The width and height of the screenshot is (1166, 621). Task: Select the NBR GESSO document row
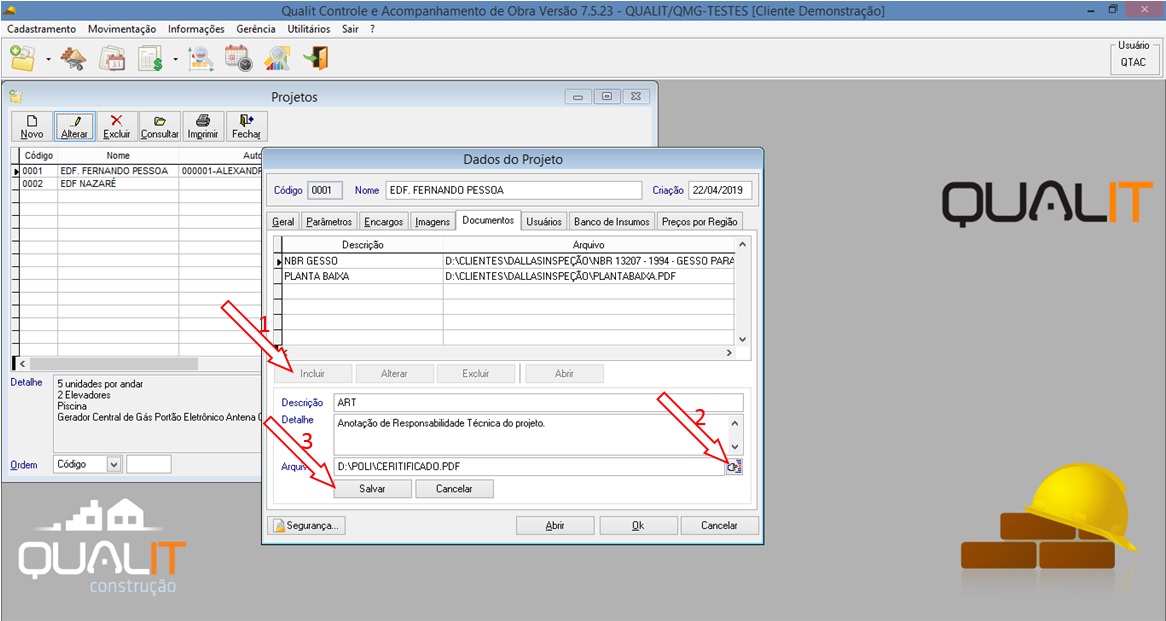(x=508, y=261)
